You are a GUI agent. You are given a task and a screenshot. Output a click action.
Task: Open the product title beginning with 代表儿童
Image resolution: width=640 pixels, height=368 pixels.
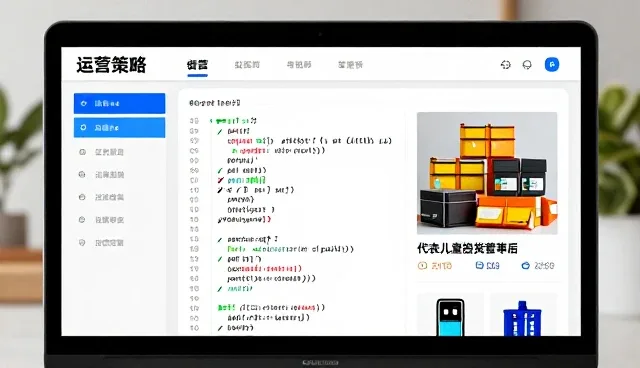pyautogui.click(x=467, y=248)
